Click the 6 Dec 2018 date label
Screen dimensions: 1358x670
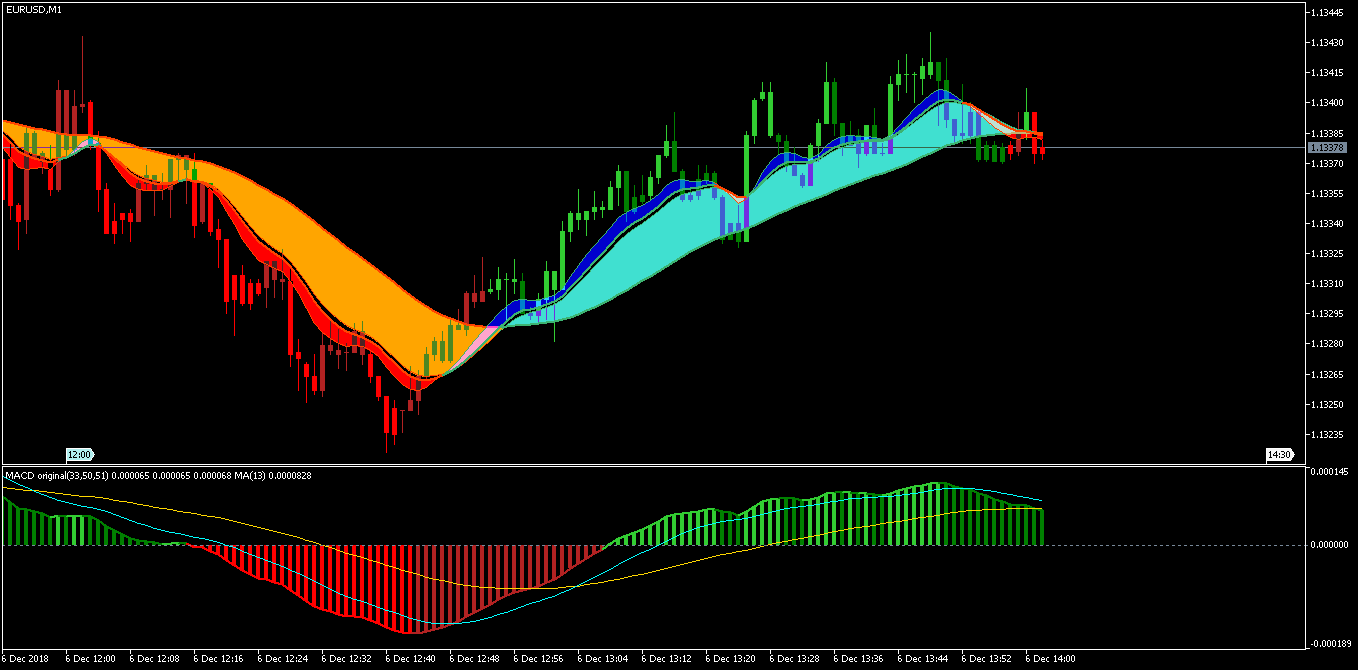(x=27, y=659)
